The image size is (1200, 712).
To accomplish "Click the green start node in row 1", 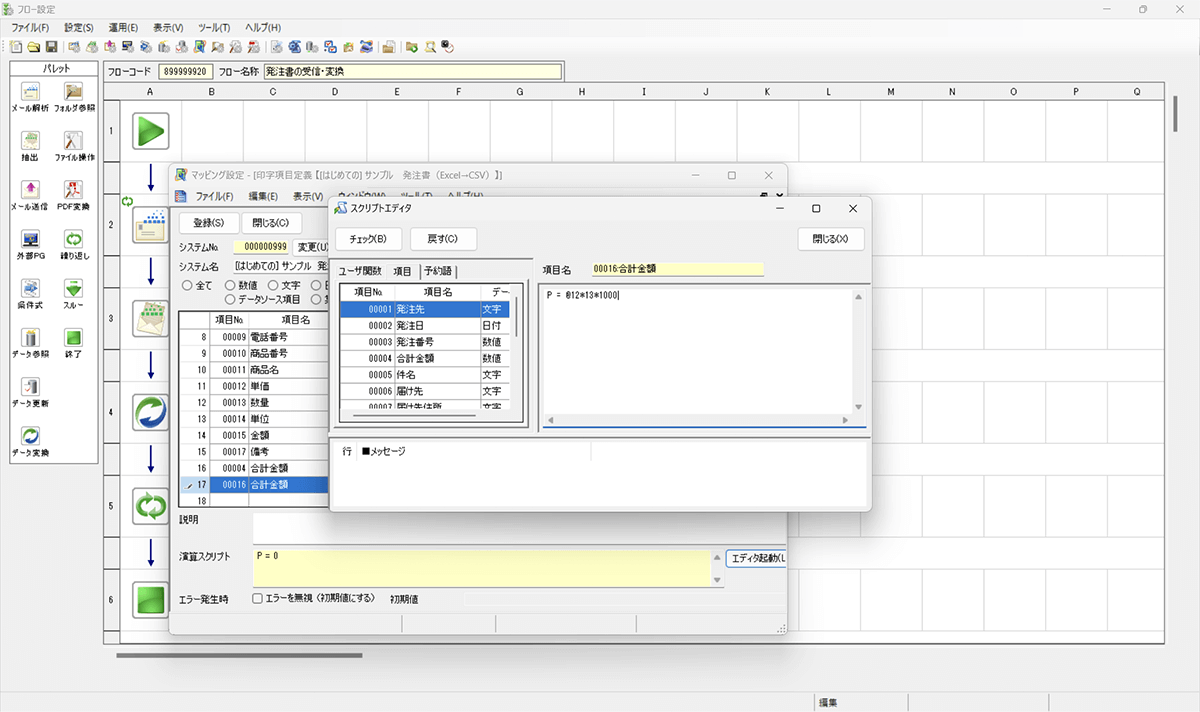I will point(150,131).
